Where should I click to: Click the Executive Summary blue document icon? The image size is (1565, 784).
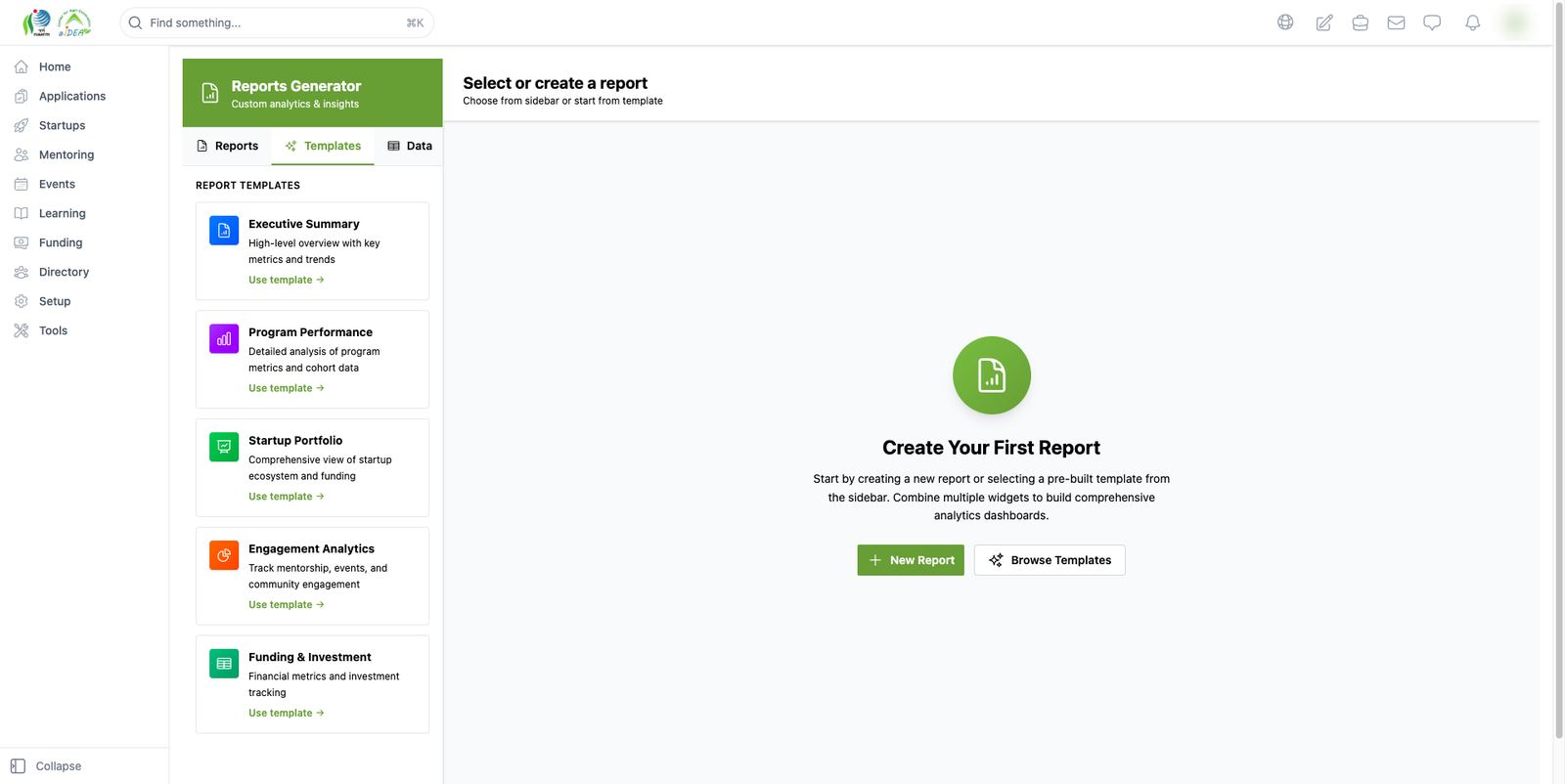[224, 231]
